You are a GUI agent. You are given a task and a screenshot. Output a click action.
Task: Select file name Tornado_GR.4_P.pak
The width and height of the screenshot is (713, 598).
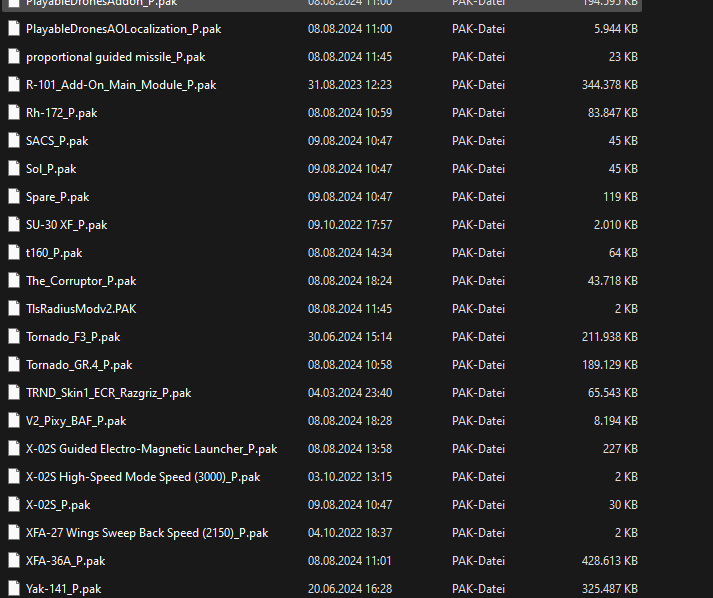click(79, 365)
